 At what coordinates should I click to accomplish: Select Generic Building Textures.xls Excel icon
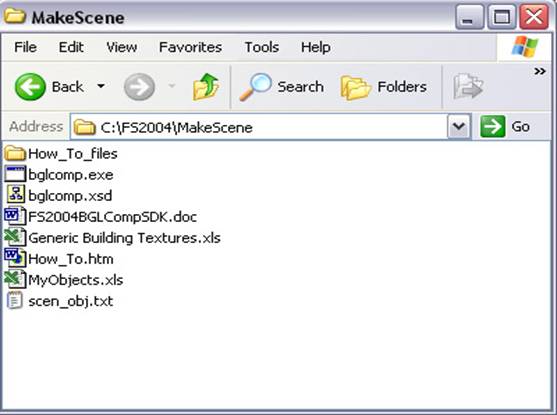pyautogui.click(x=15, y=237)
